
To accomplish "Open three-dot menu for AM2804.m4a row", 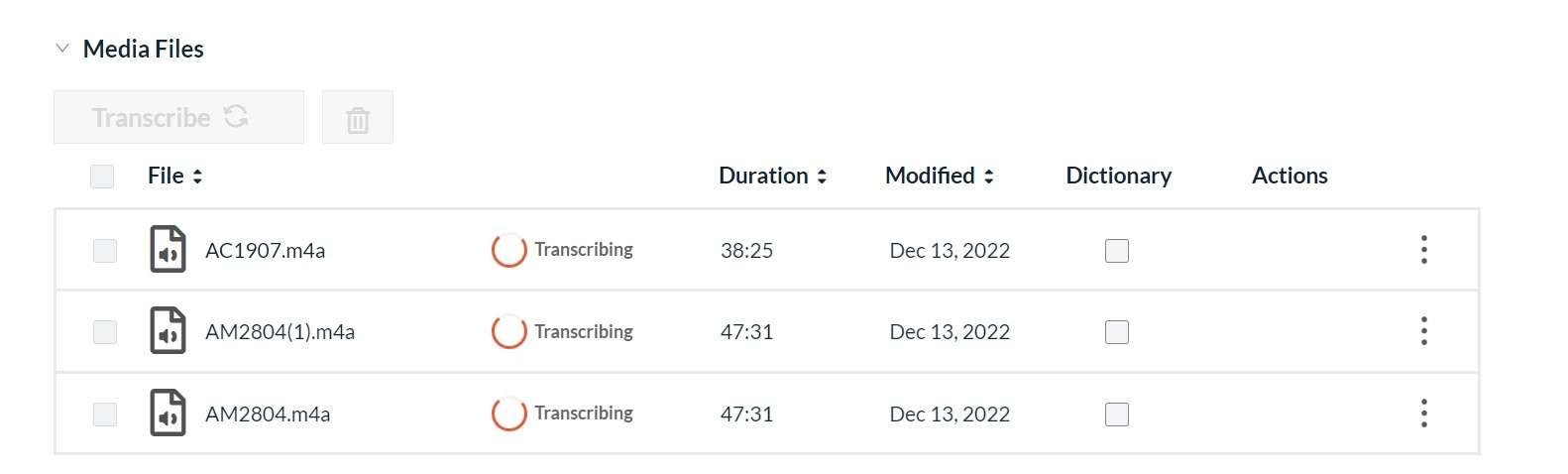I will (1423, 414).
